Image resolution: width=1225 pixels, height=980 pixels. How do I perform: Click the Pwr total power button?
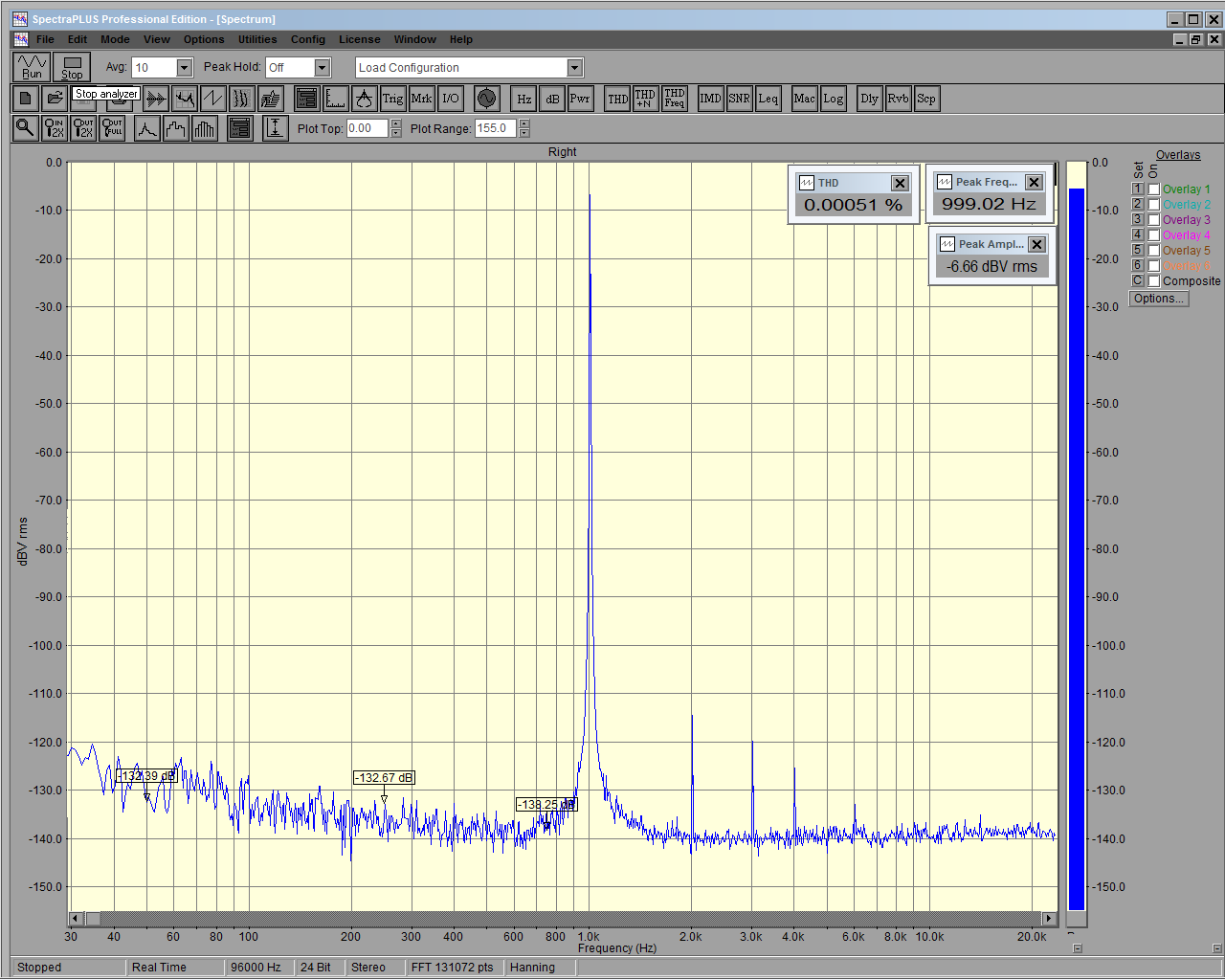581,98
